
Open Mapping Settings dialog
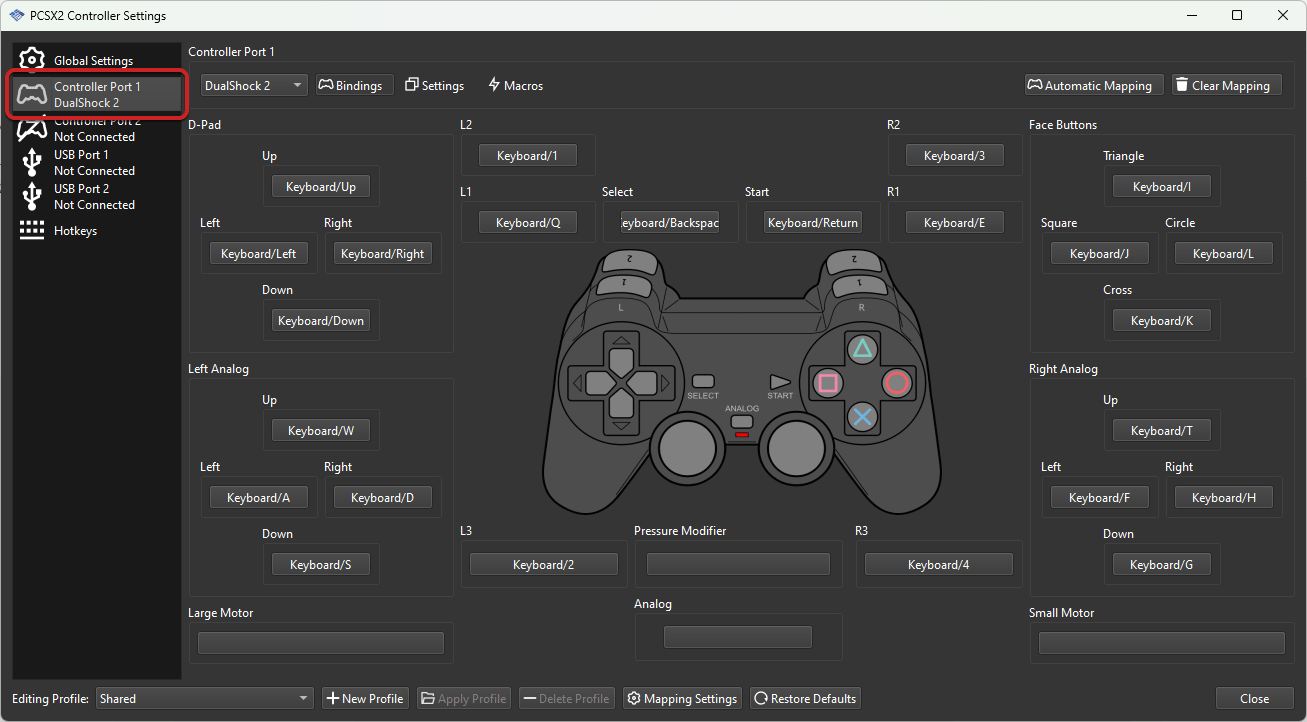point(683,699)
